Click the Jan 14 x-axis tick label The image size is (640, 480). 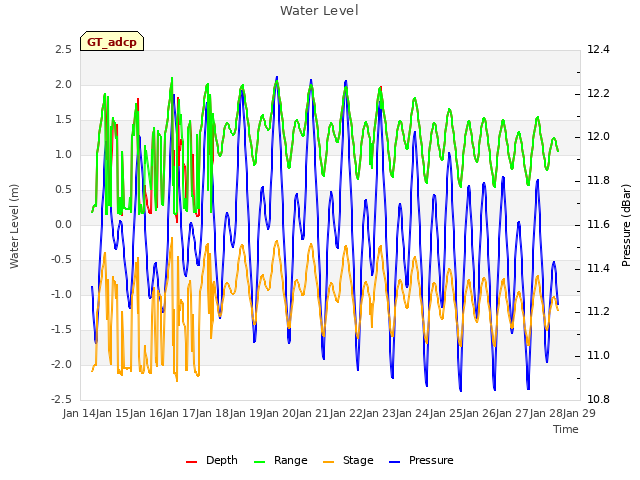[x=79, y=413]
